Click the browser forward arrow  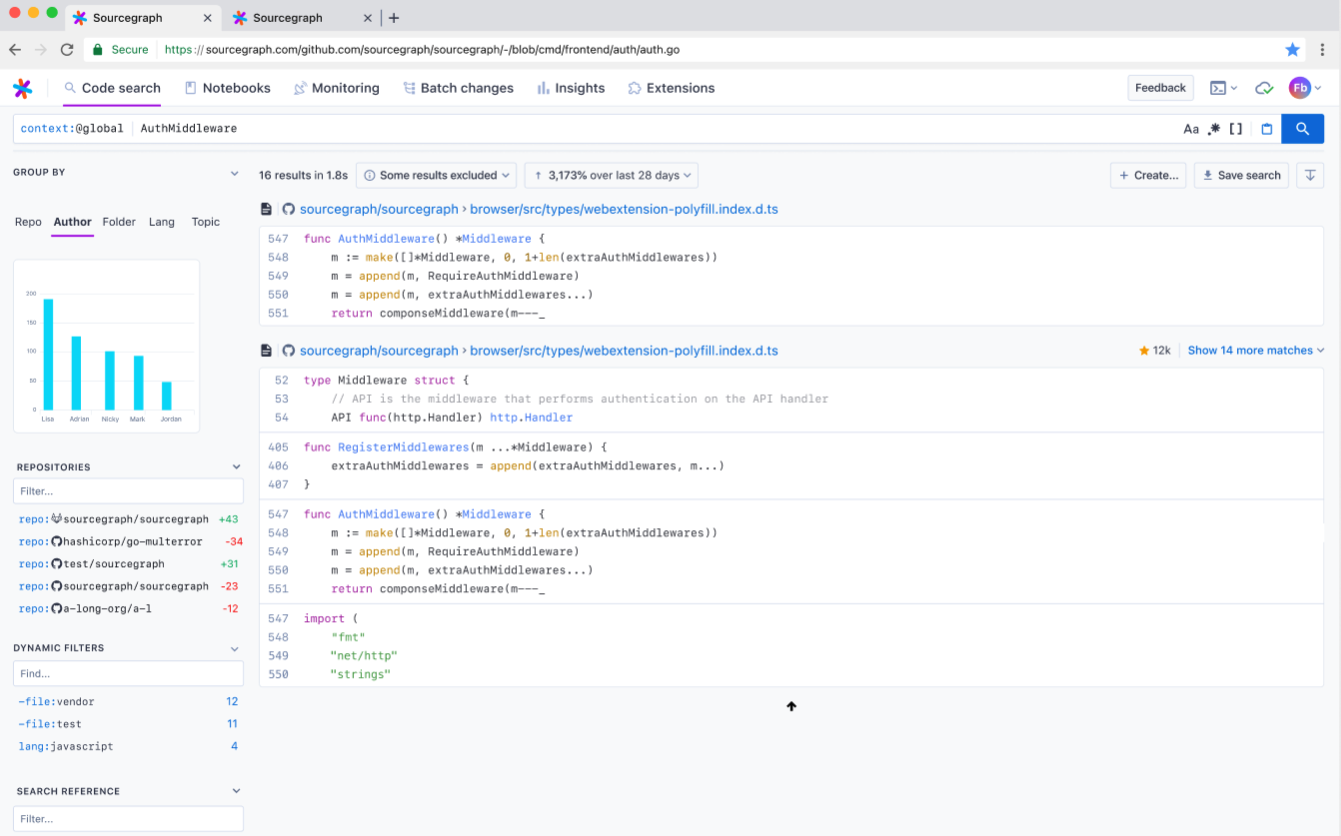(x=41, y=49)
